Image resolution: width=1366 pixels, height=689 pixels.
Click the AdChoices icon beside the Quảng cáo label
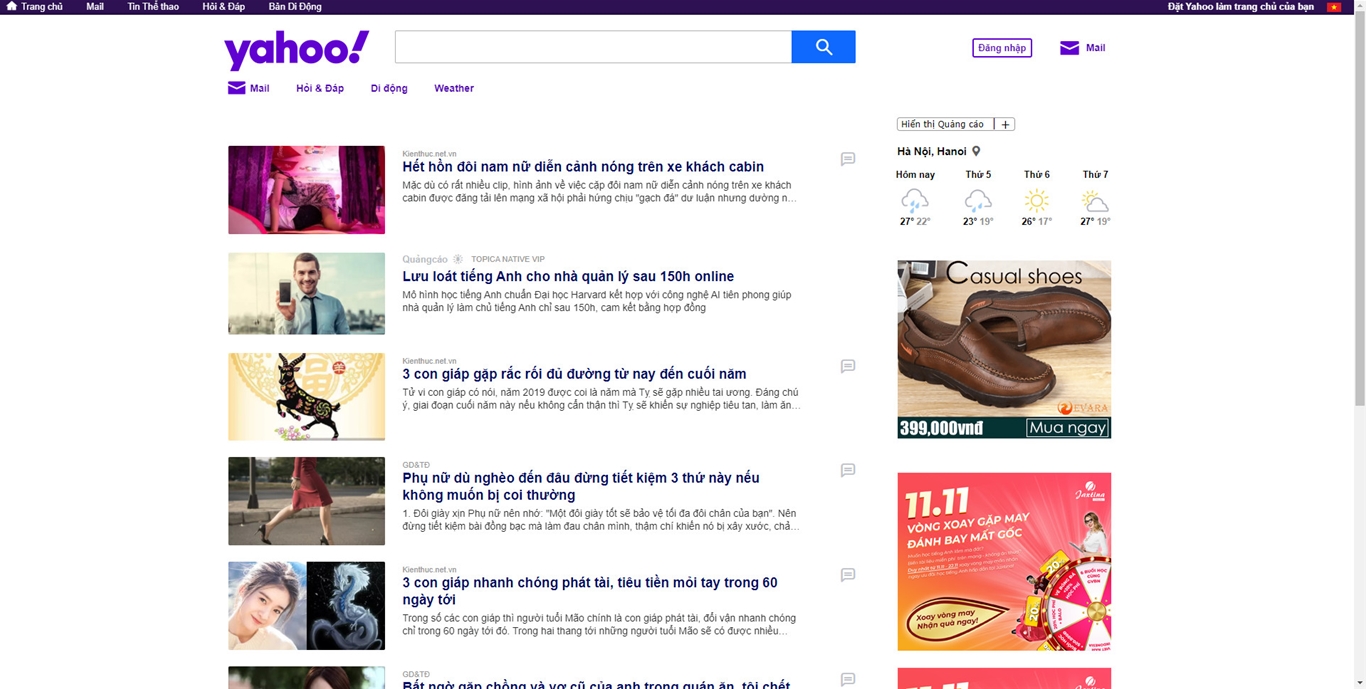click(458, 258)
